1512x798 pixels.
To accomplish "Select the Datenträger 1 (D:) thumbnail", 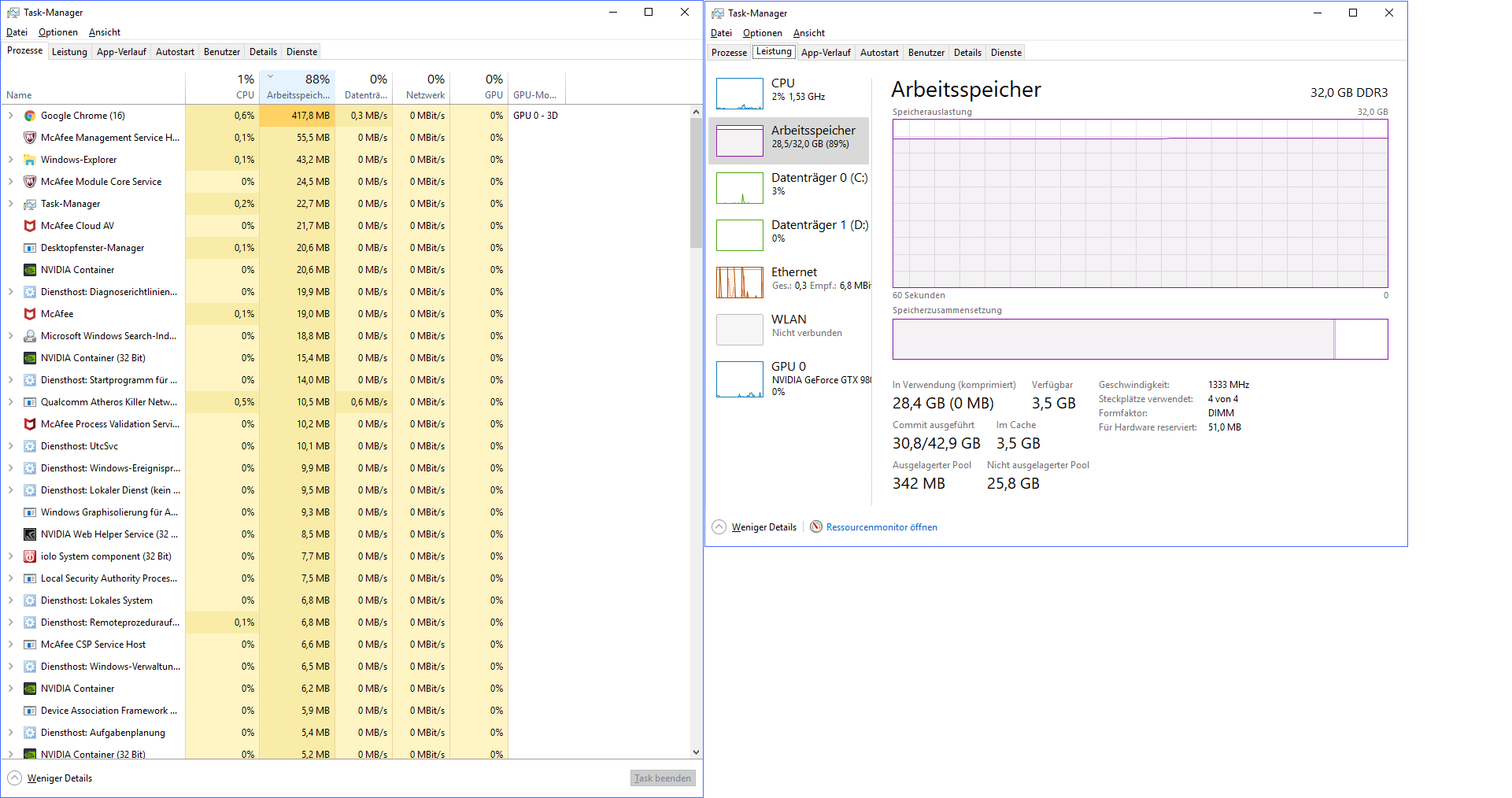I will pos(740,235).
